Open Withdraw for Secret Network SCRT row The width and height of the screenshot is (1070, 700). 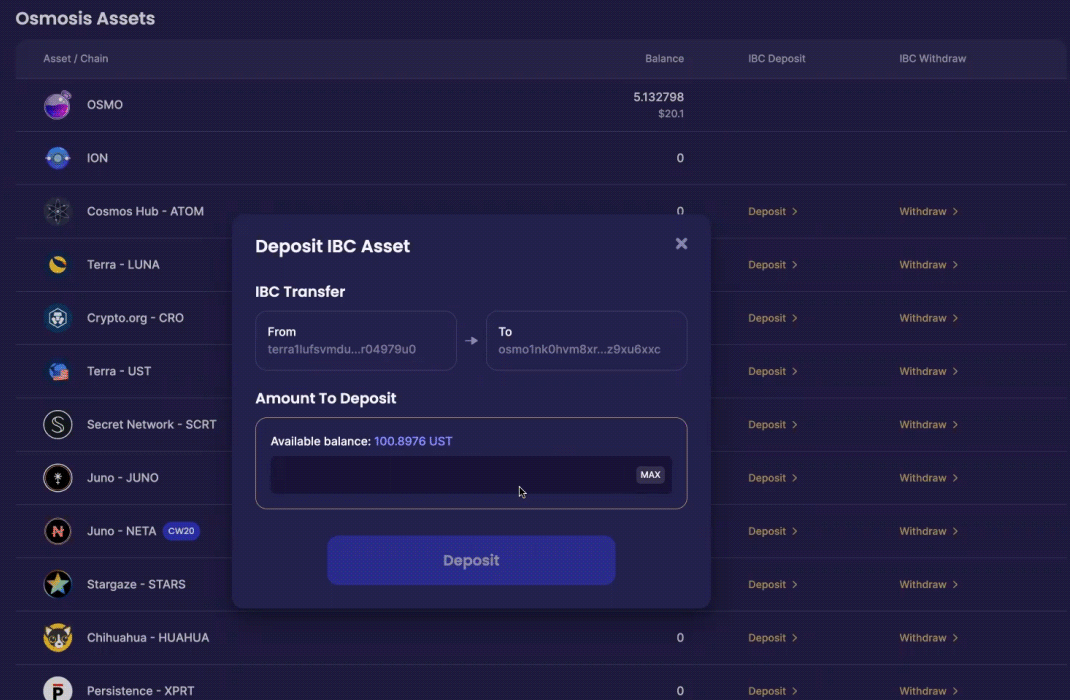(x=929, y=424)
